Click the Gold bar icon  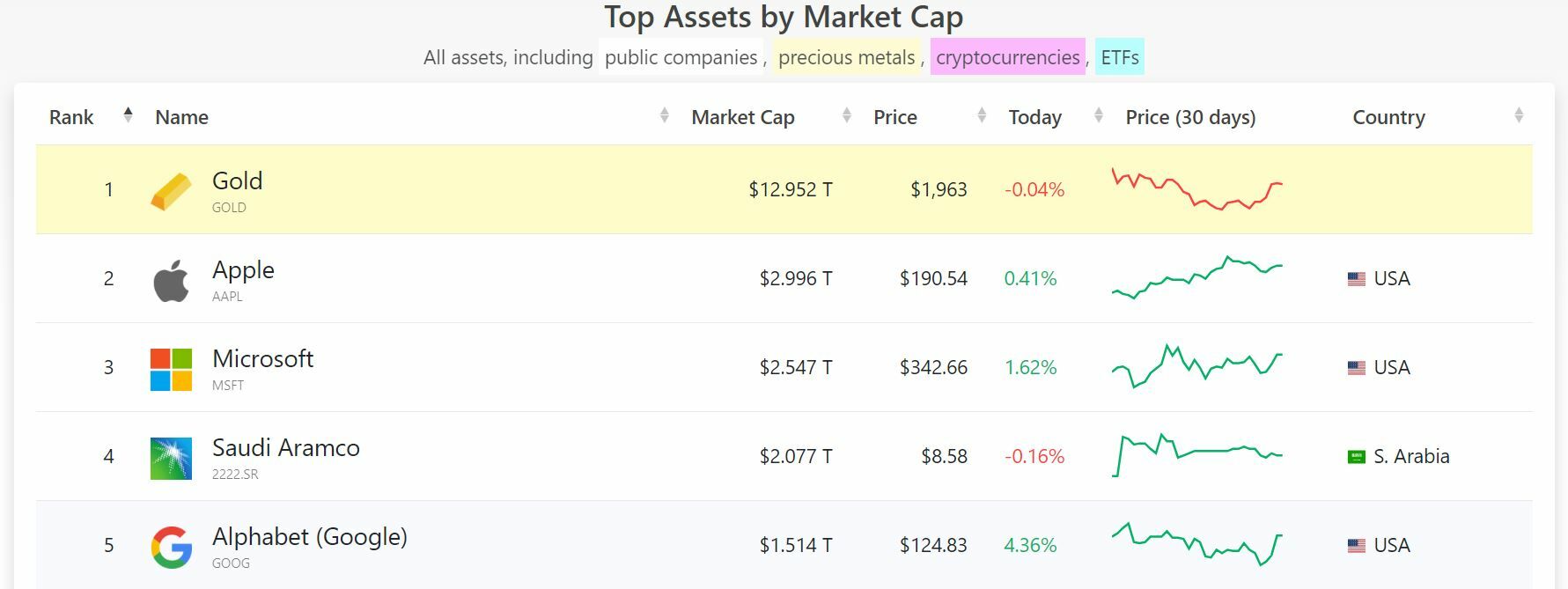tap(171, 191)
